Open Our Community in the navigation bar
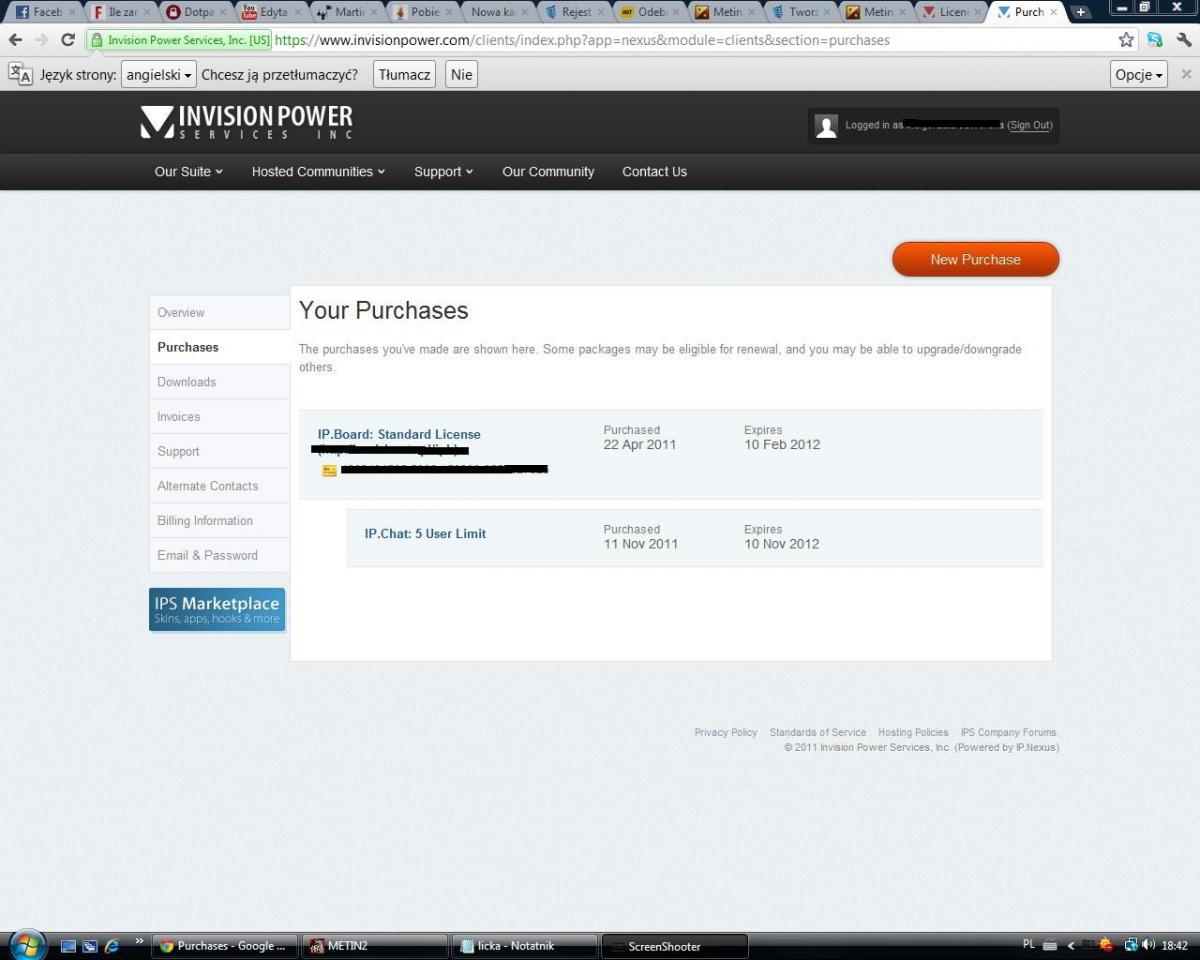Screen dimensions: 1200x960 point(548,172)
